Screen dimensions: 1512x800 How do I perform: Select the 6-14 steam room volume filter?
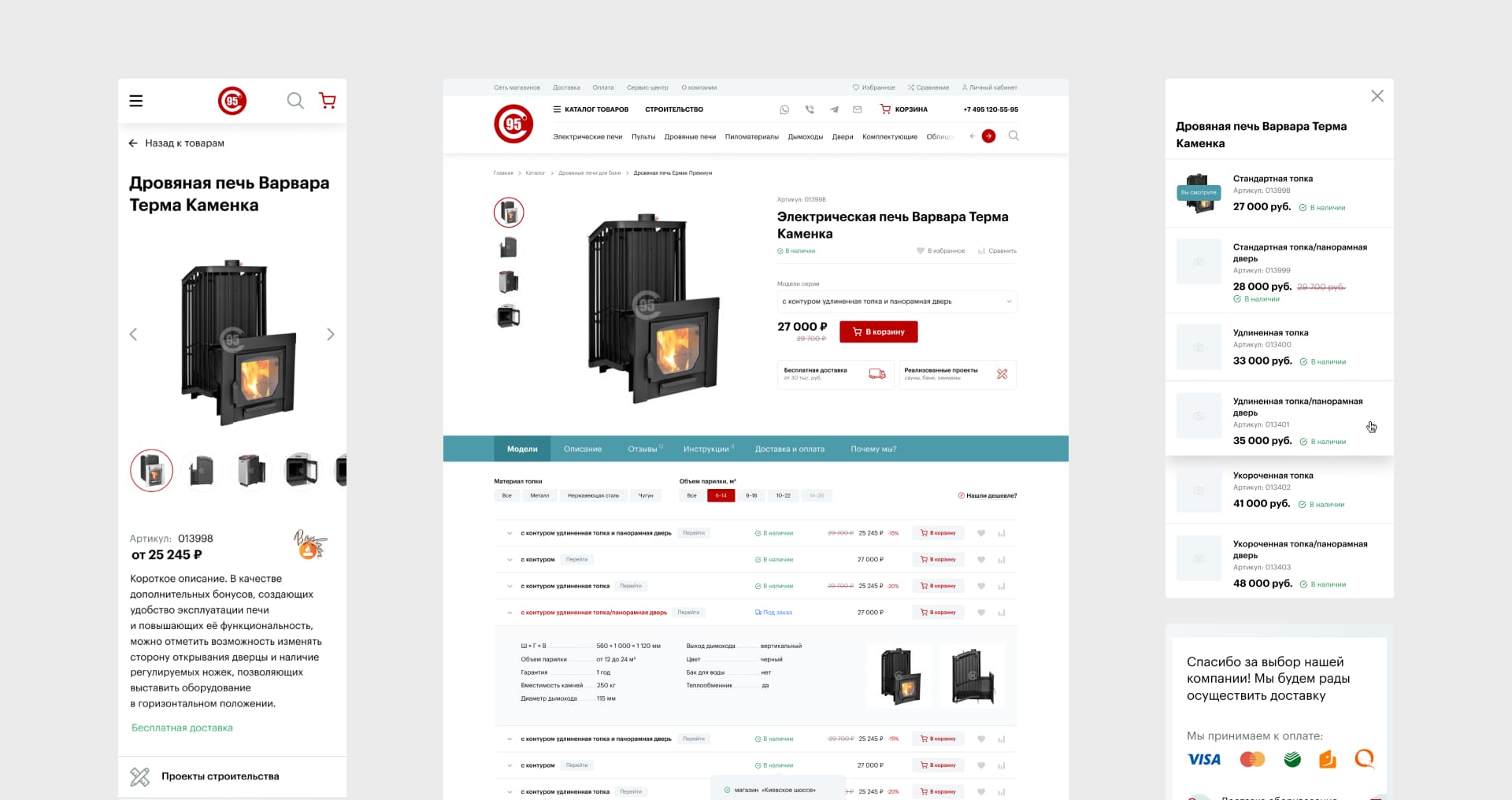[x=721, y=496]
